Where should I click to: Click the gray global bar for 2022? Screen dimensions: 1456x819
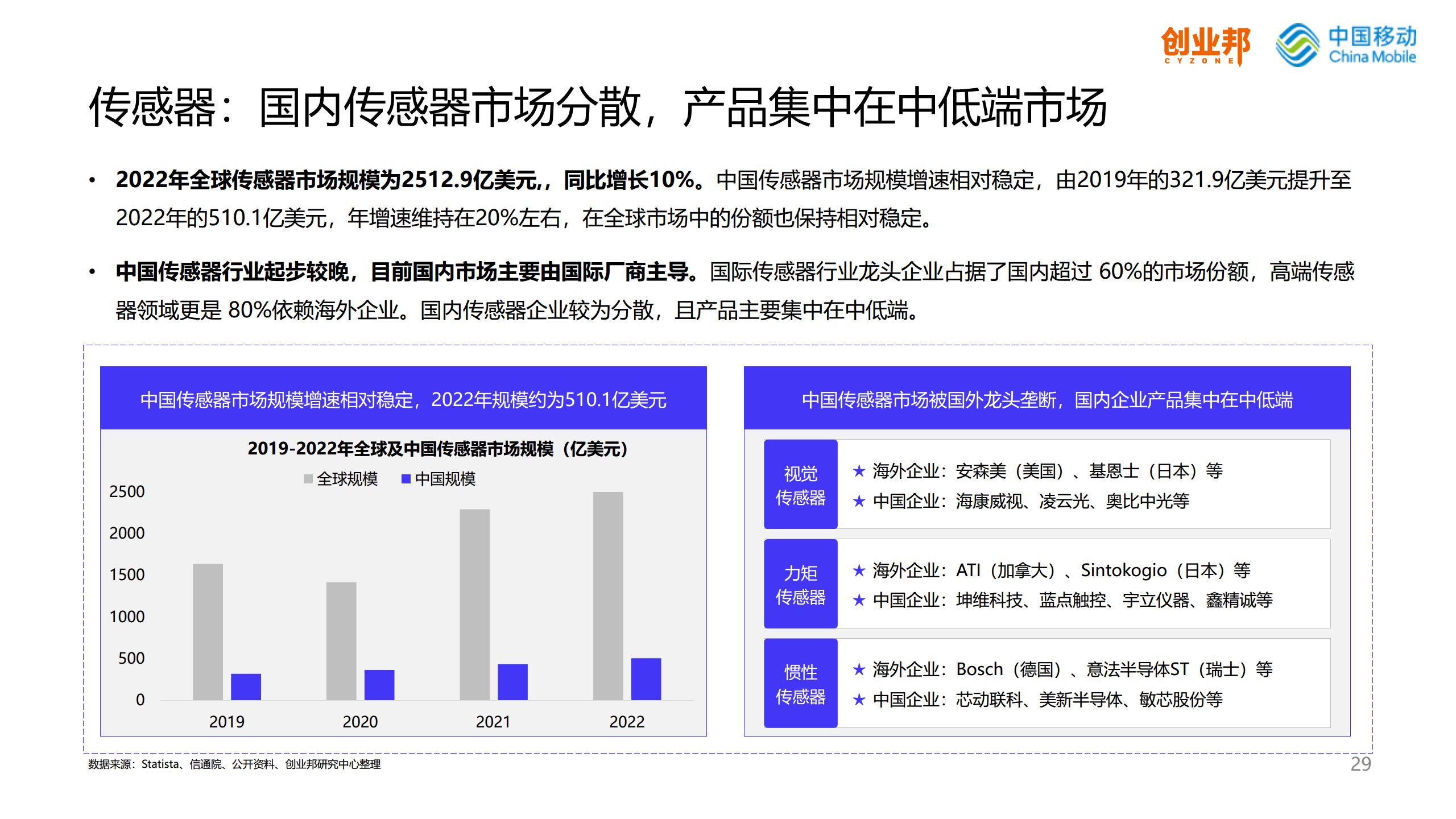click(608, 596)
